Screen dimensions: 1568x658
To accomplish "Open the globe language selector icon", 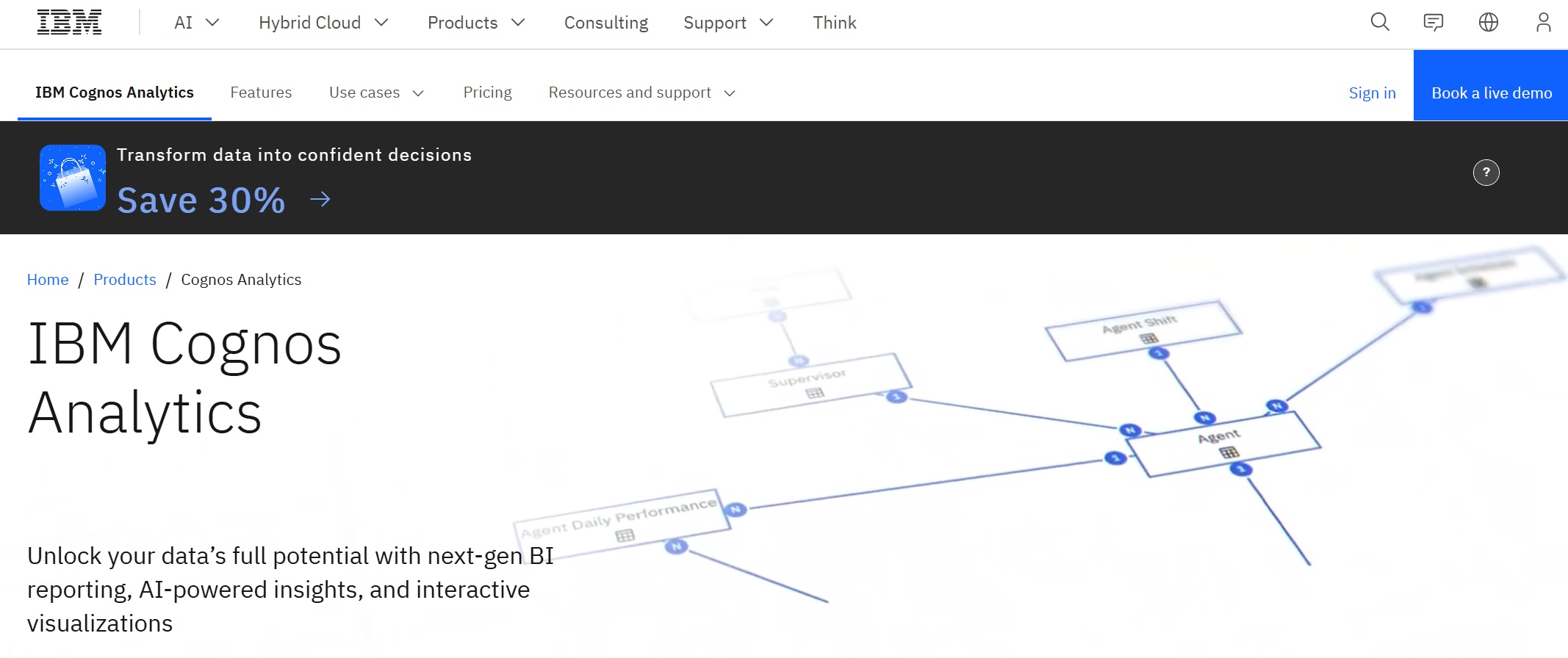I will click(x=1489, y=22).
